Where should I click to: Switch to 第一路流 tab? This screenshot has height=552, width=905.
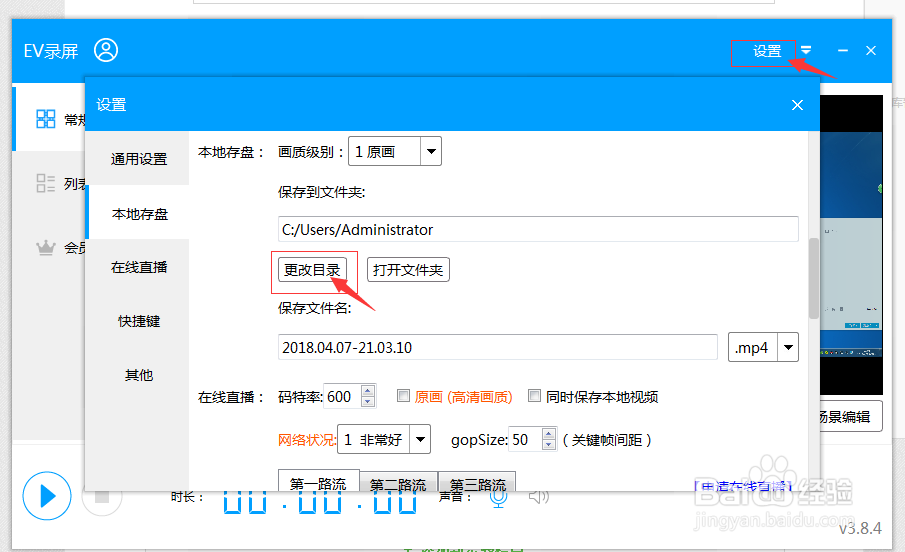(x=319, y=481)
